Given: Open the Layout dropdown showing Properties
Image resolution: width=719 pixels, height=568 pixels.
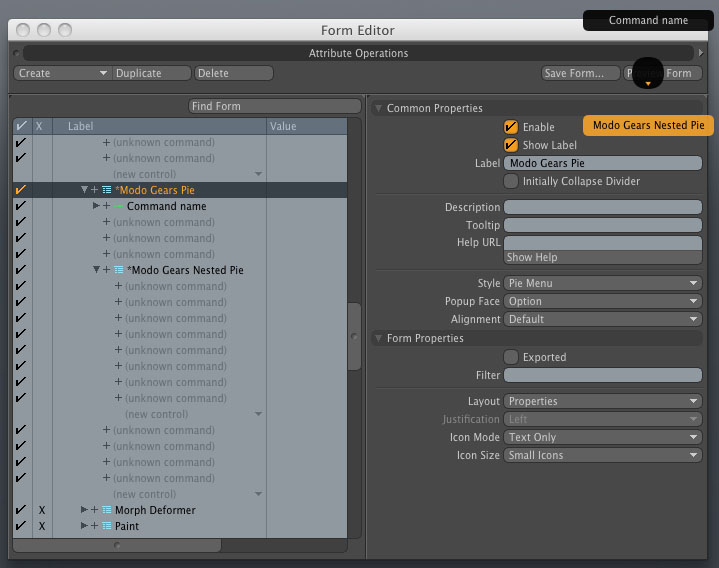Looking at the screenshot, I should (603, 401).
